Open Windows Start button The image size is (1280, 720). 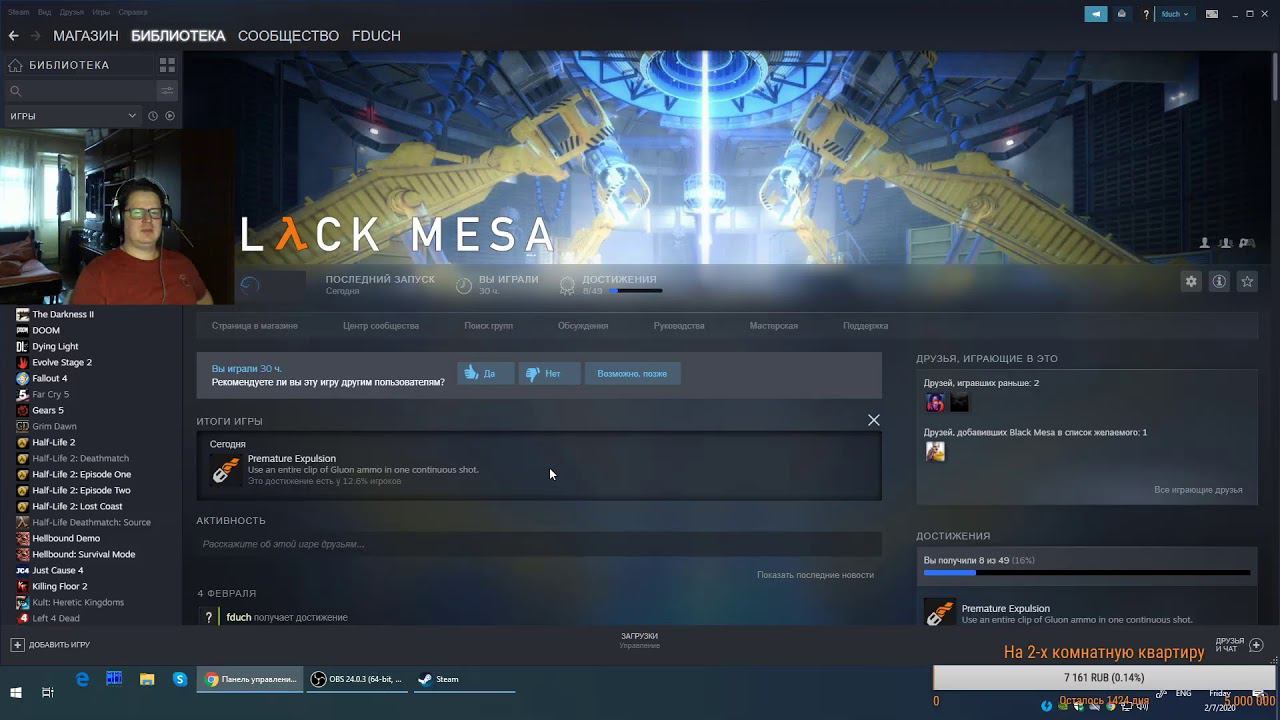click(16, 692)
